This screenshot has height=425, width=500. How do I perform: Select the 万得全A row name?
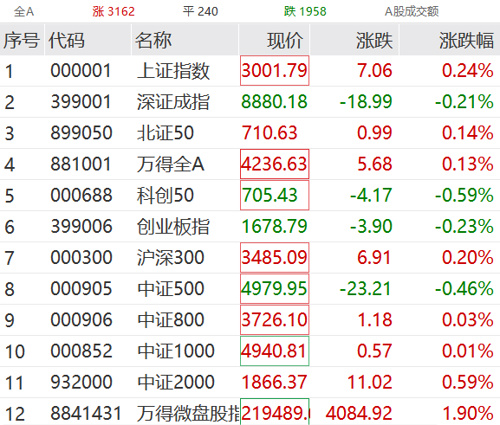170,164
